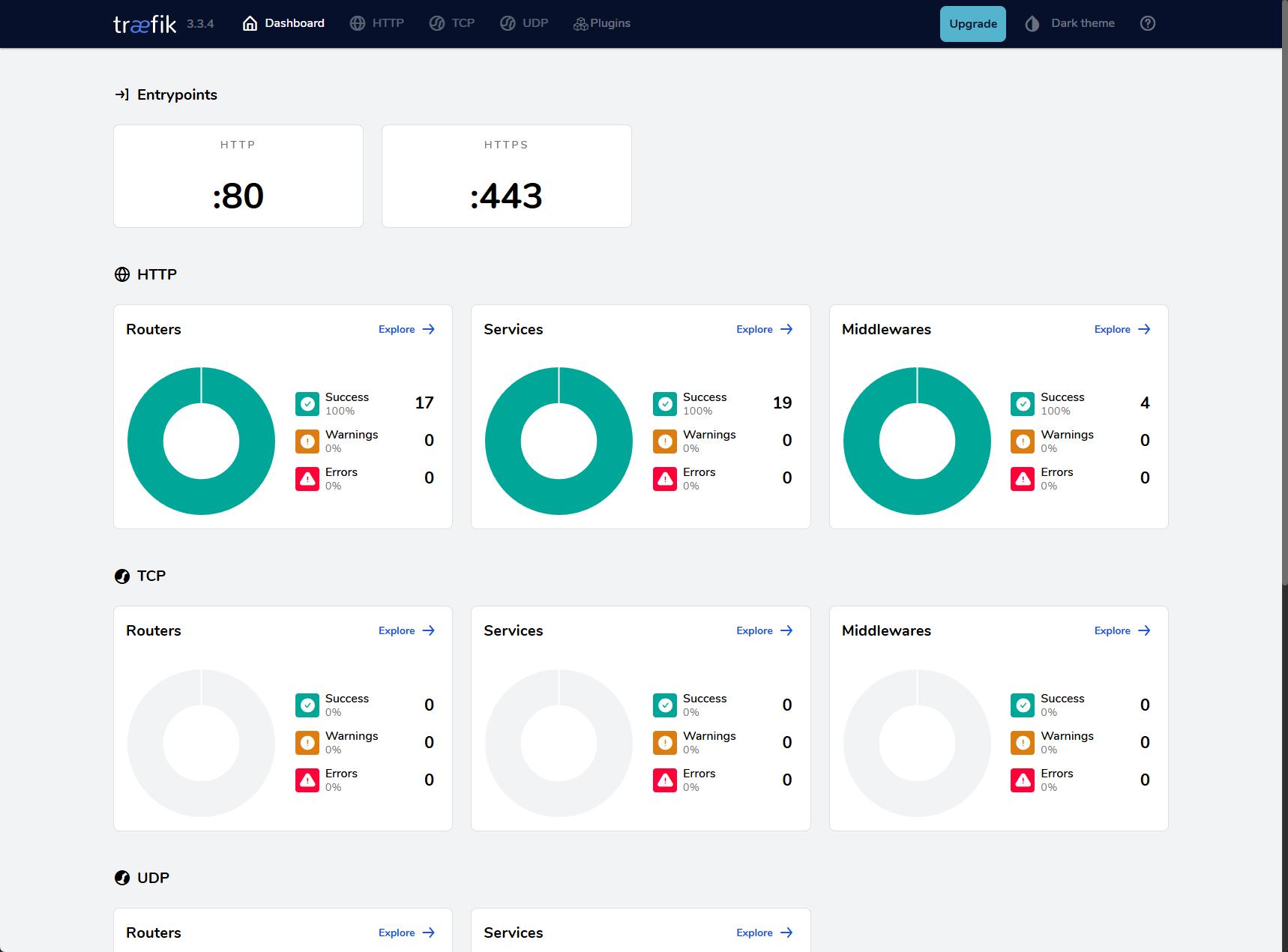Select the HTTPS :443 entrypoint card
This screenshot has width=1288, height=952.
pyautogui.click(x=507, y=176)
